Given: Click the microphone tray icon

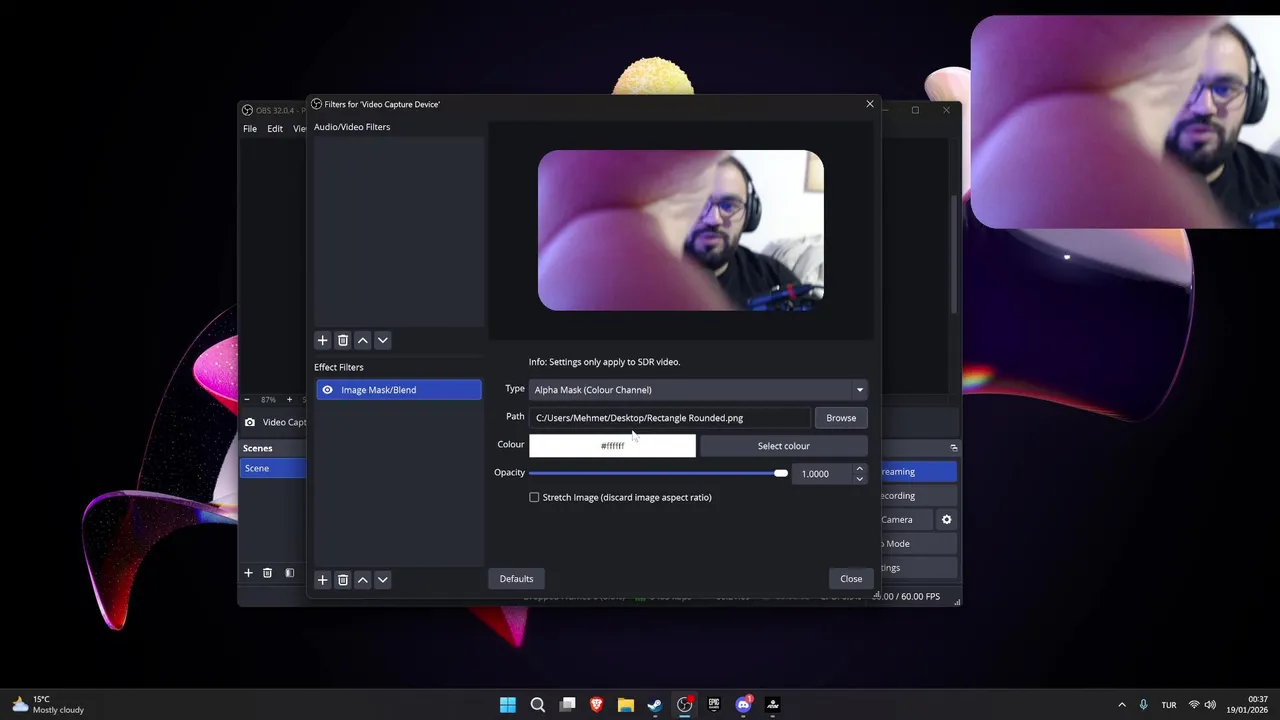Looking at the screenshot, I should pyautogui.click(x=1143, y=705).
